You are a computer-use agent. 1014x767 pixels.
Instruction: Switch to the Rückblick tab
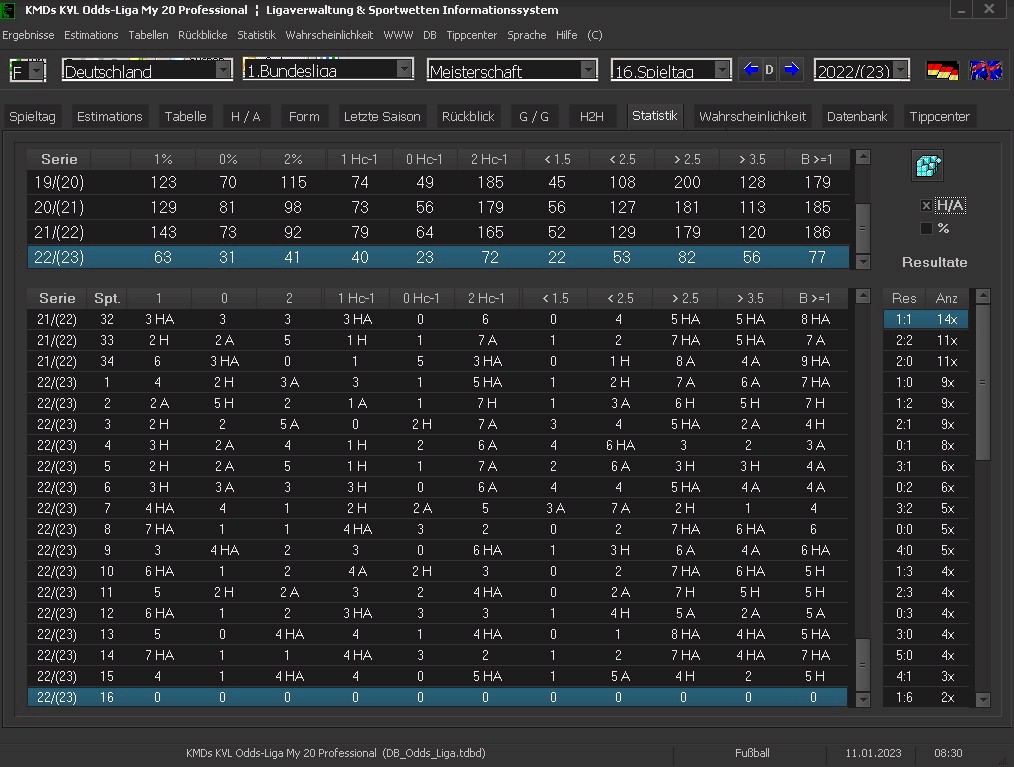tap(468, 116)
